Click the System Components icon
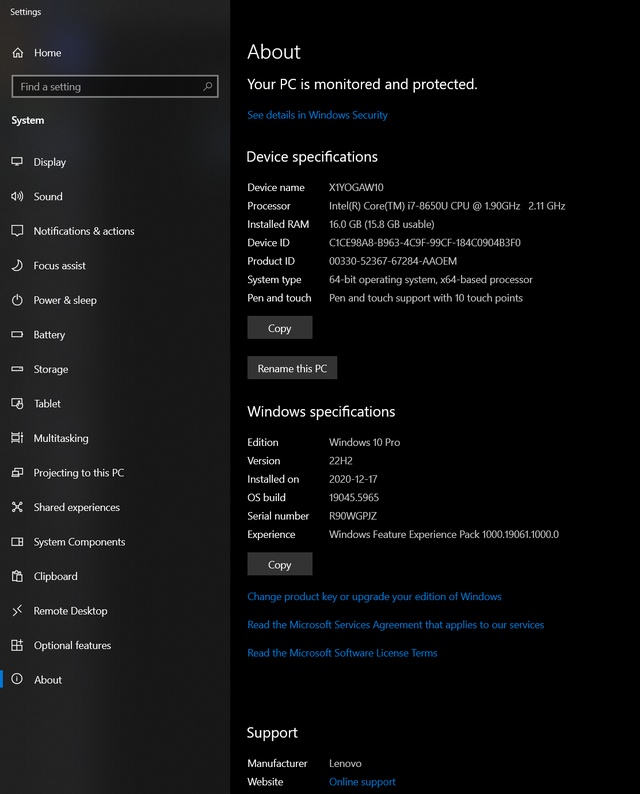This screenshot has height=794, width=640. click(x=17, y=542)
